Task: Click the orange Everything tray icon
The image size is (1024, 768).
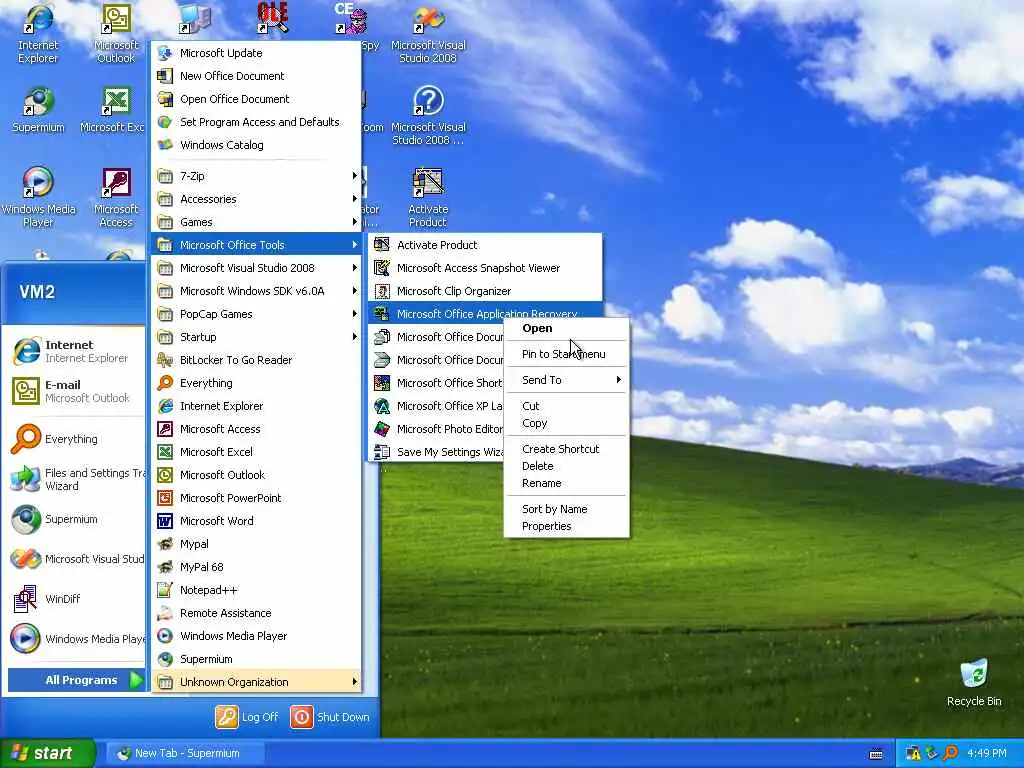Action: click(950, 754)
